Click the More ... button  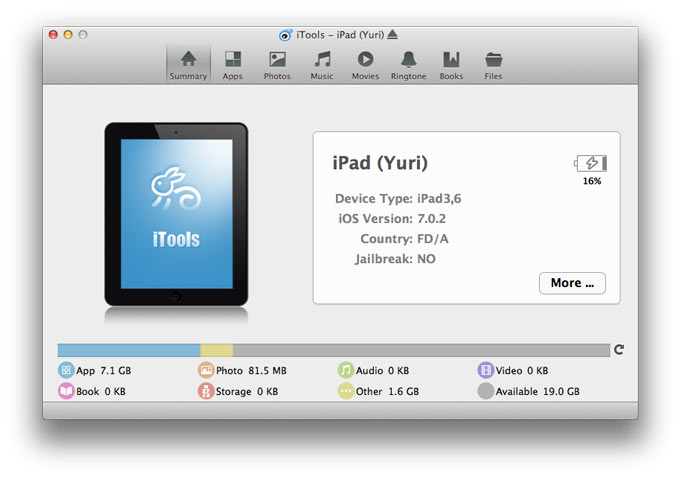coord(572,283)
